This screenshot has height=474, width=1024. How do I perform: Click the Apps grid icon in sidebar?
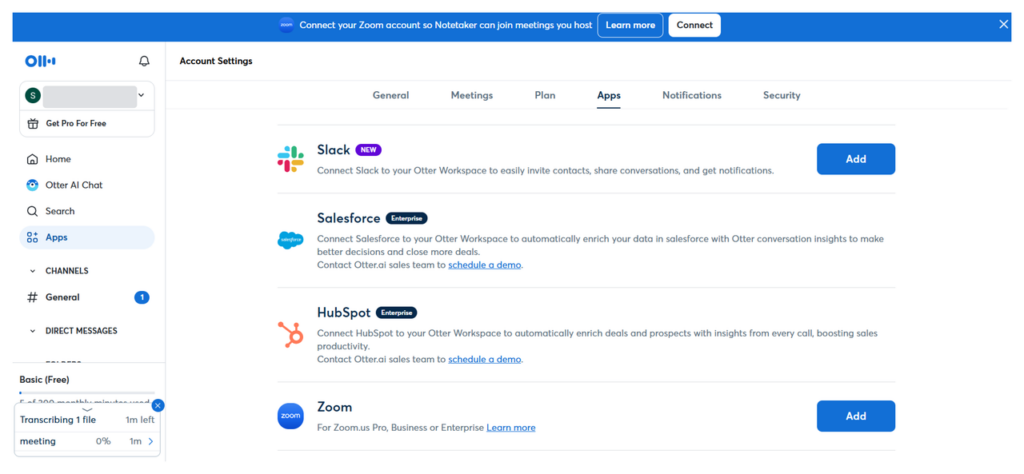32,238
